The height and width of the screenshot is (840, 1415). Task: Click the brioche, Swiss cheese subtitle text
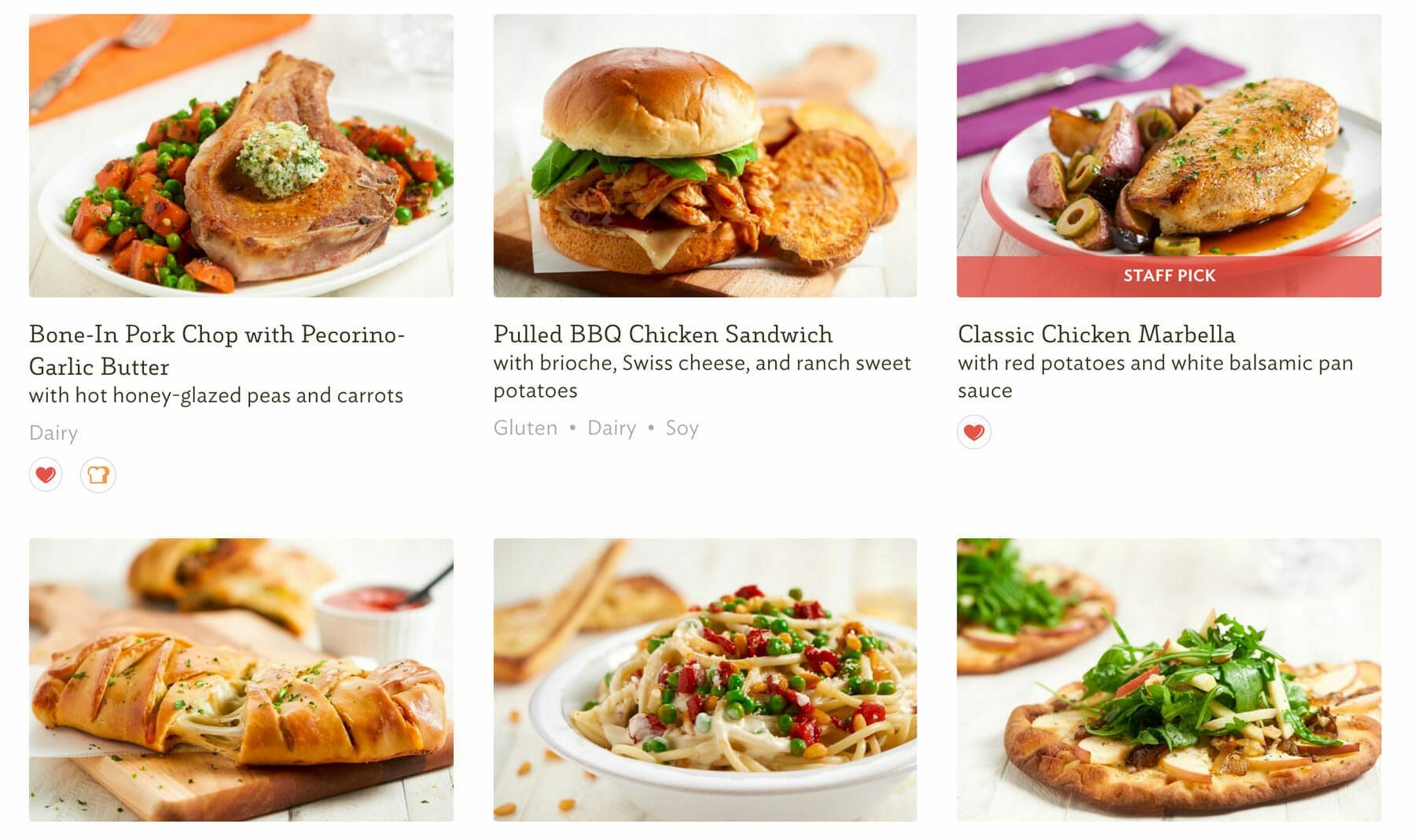point(702,376)
